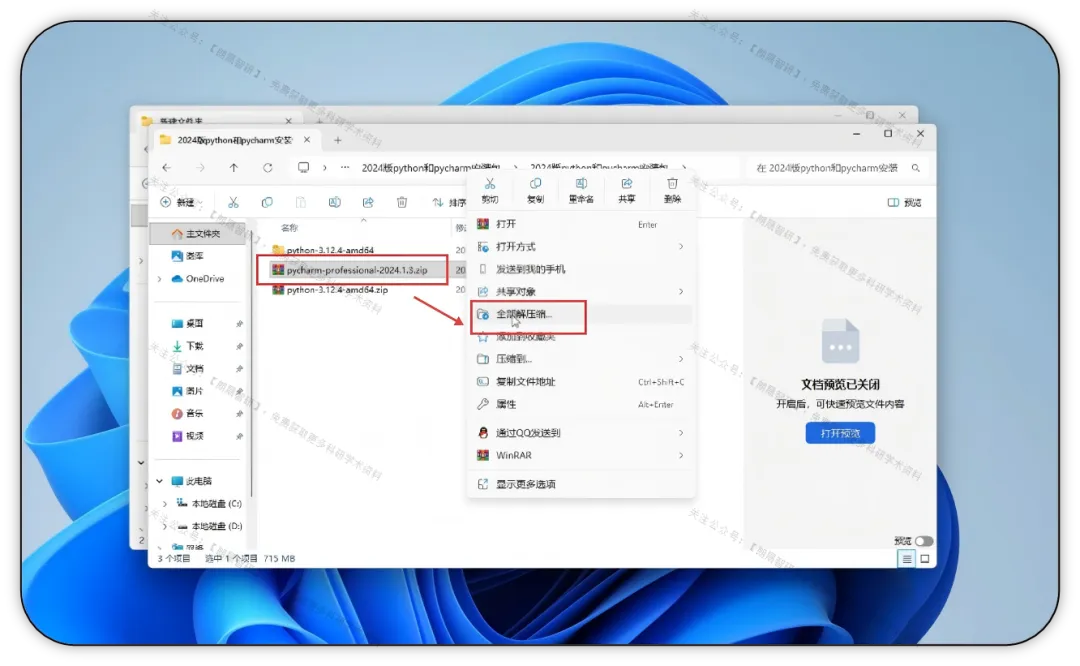The height and width of the screenshot is (666, 1080).
Task: Click the pin icon beside 下载
Action: click(x=239, y=346)
